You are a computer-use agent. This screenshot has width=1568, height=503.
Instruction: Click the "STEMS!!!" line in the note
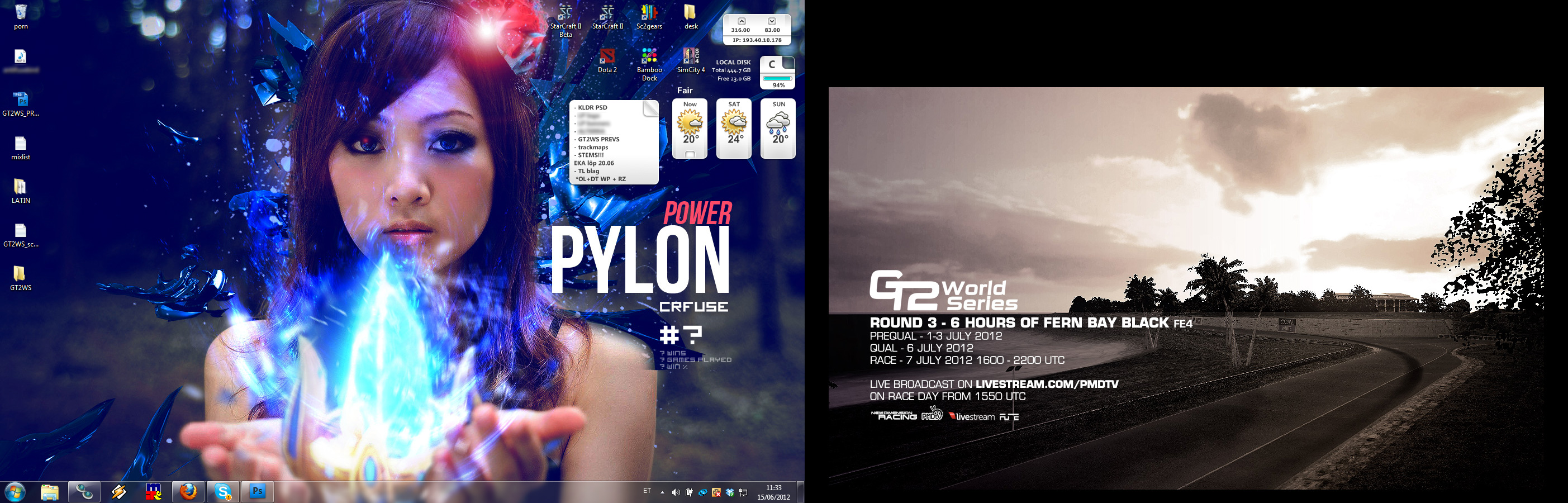click(588, 155)
